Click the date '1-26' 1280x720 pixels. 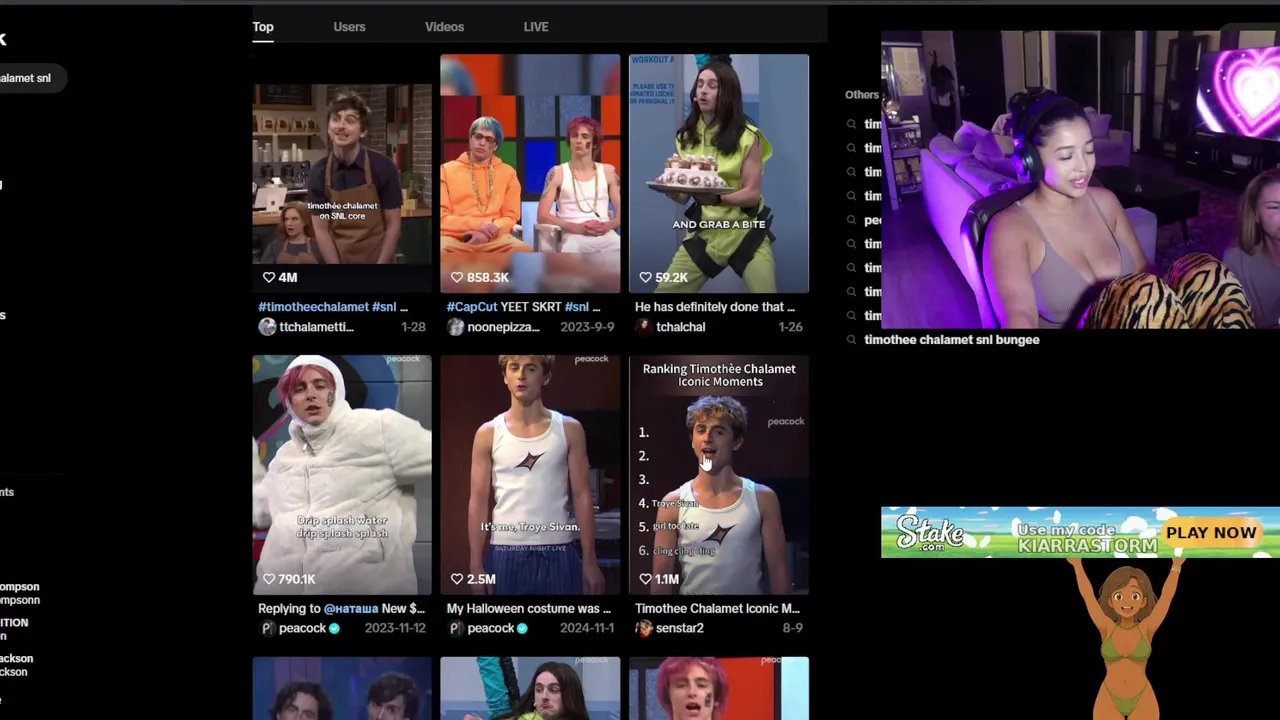790,327
